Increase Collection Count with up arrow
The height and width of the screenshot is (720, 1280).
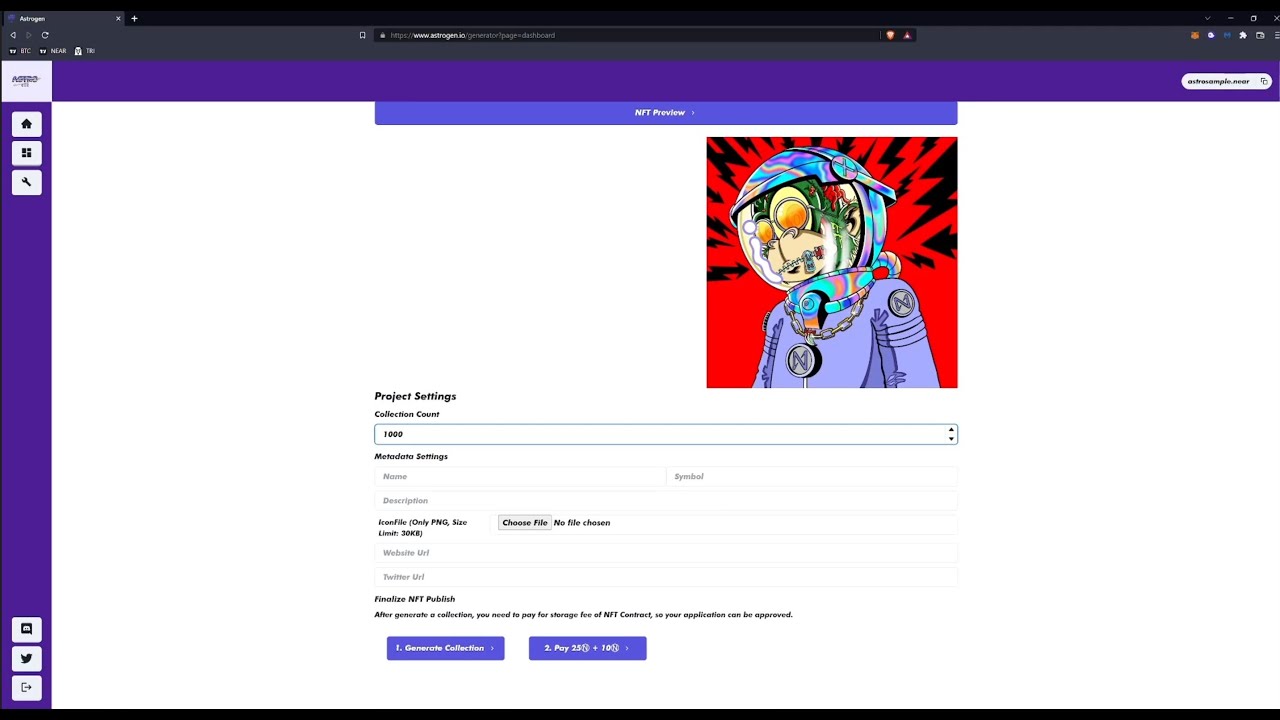951,430
